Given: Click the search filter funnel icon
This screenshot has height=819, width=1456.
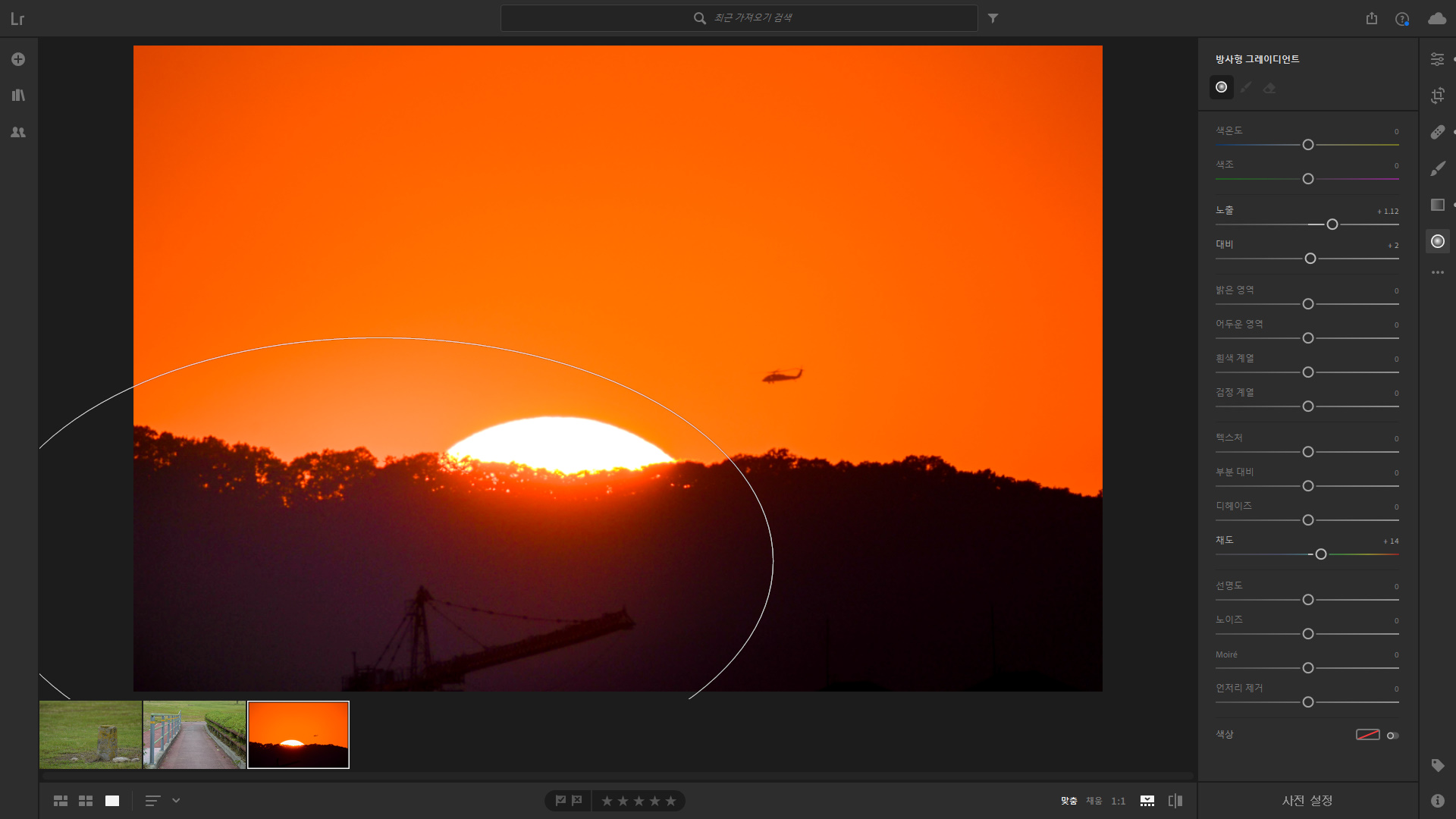Looking at the screenshot, I should (993, 18).
